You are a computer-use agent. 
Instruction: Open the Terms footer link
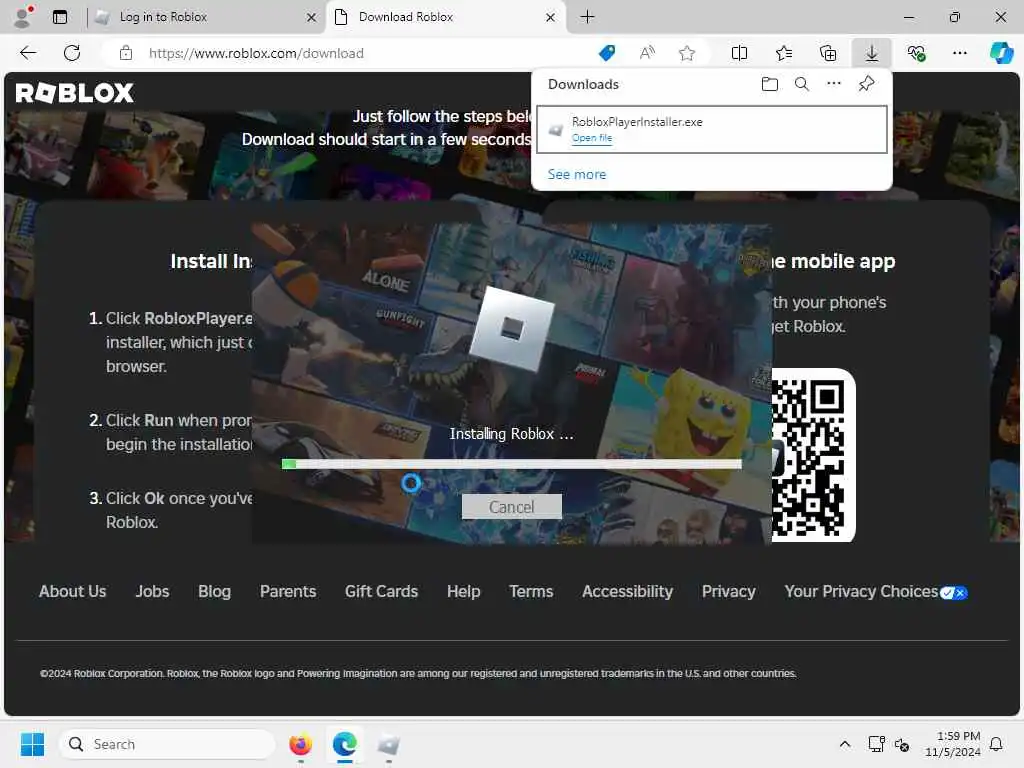coord(531,592)
